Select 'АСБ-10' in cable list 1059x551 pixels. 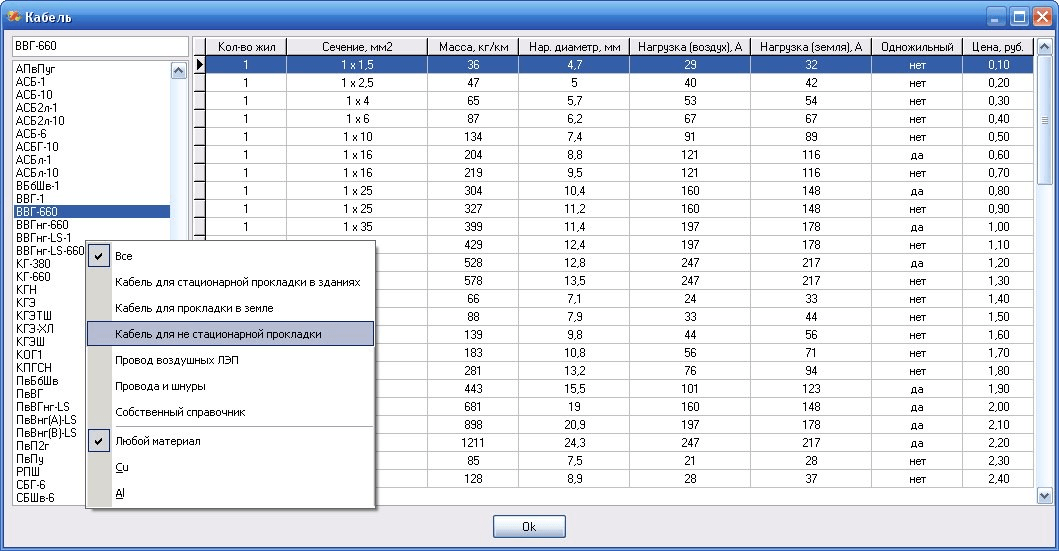33,95
